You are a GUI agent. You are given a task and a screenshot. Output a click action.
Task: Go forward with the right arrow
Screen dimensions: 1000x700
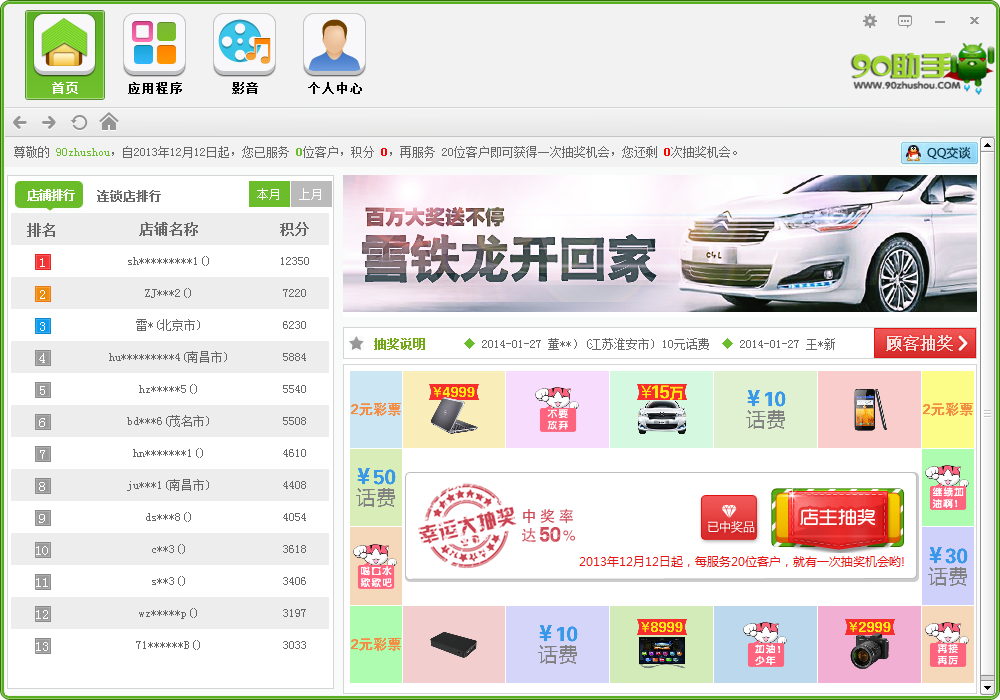point(49,122)
